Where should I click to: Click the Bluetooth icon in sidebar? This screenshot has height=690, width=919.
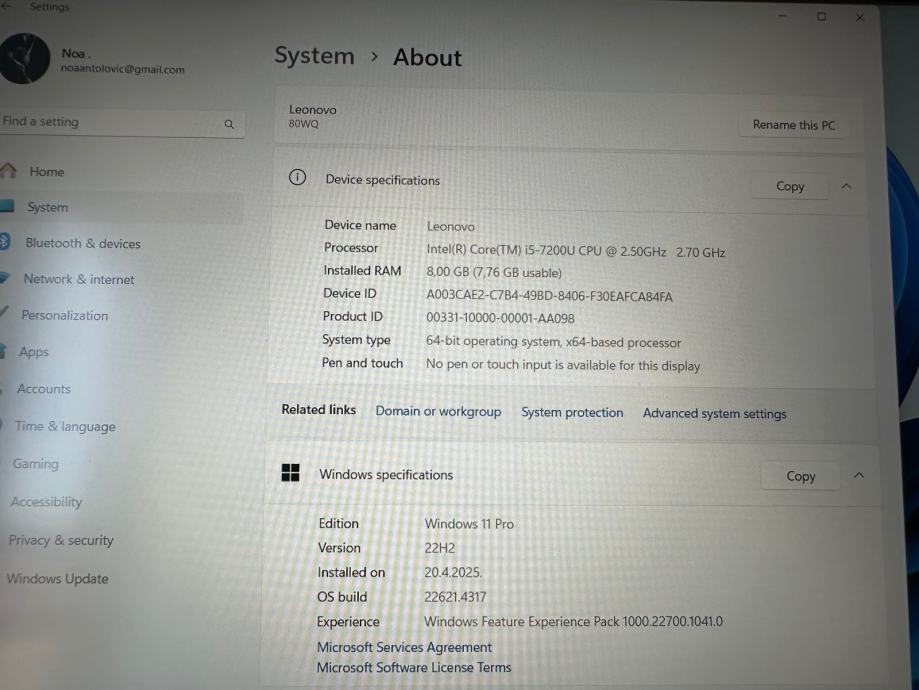(x=5, y=242)
